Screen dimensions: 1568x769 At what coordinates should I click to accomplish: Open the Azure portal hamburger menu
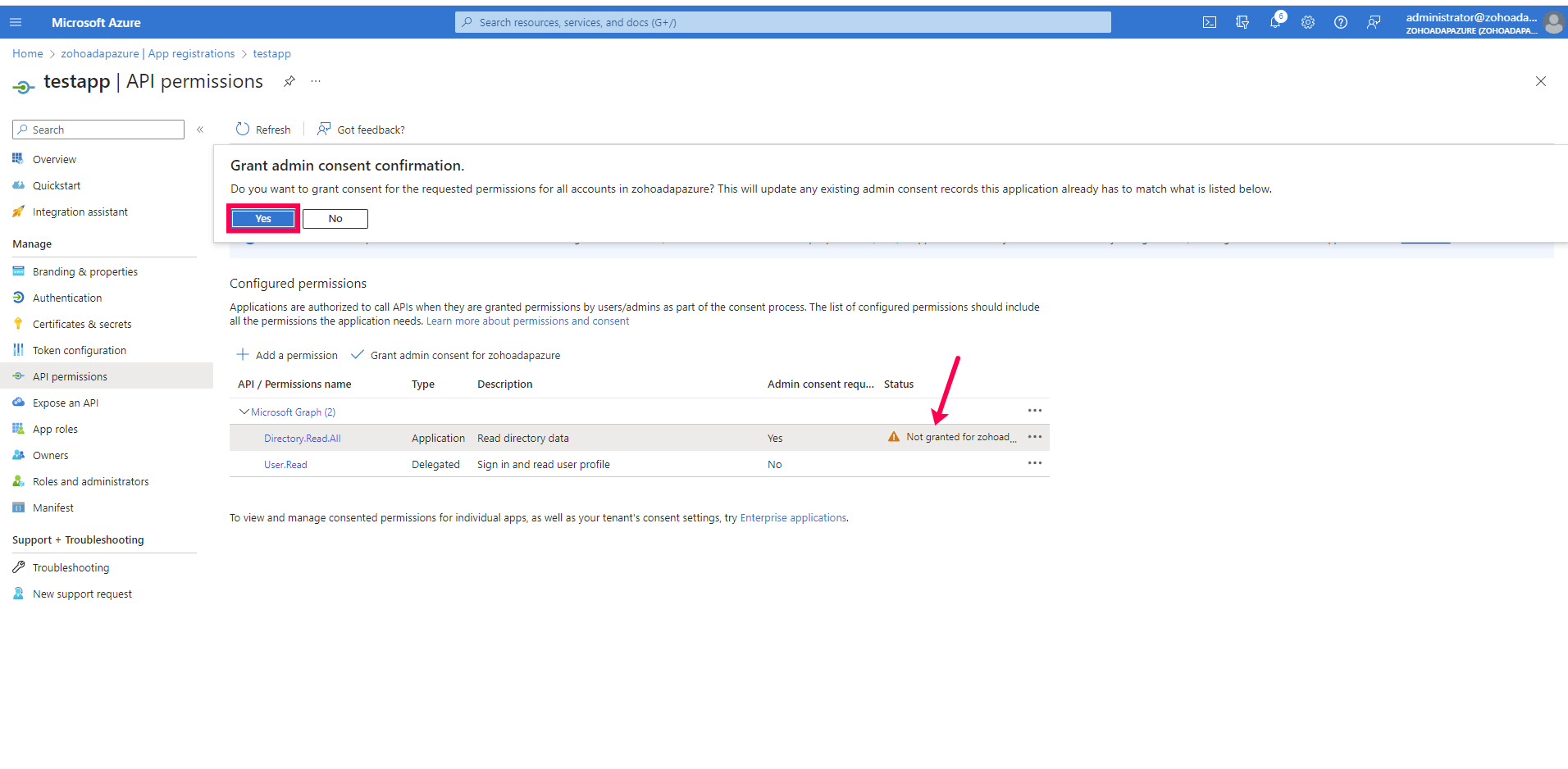point(16,22)
